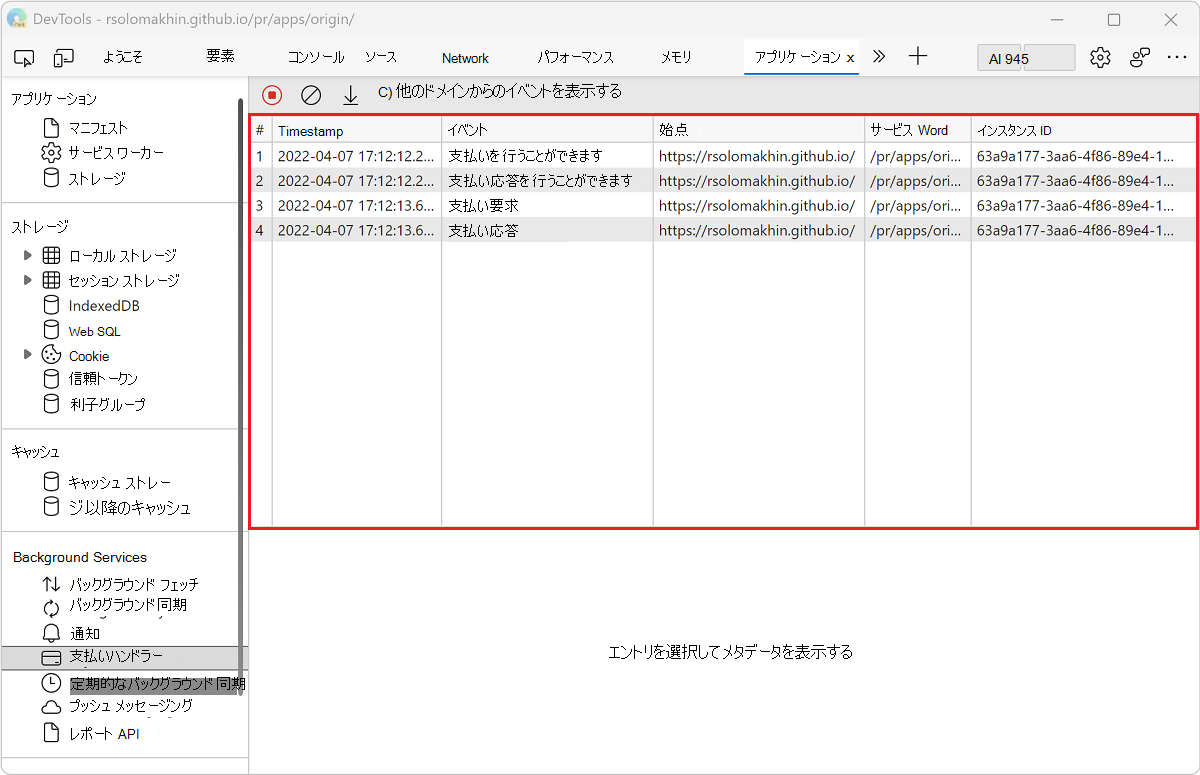Expand the Cookie tree node
1200x775 pixels.
(28, 355)
